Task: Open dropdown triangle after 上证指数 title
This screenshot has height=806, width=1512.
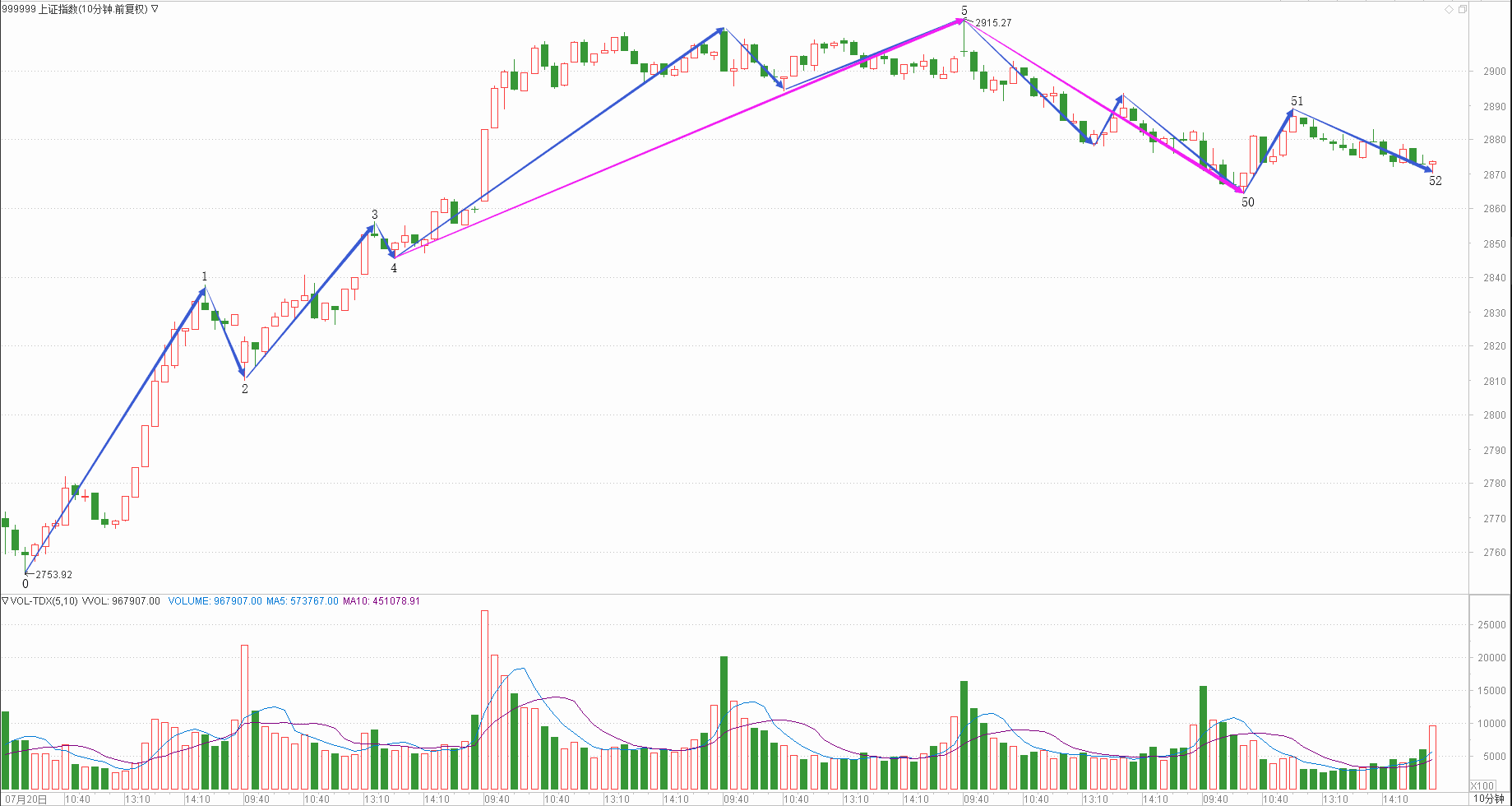Action: pyautogui.click(x=155, y=9)
